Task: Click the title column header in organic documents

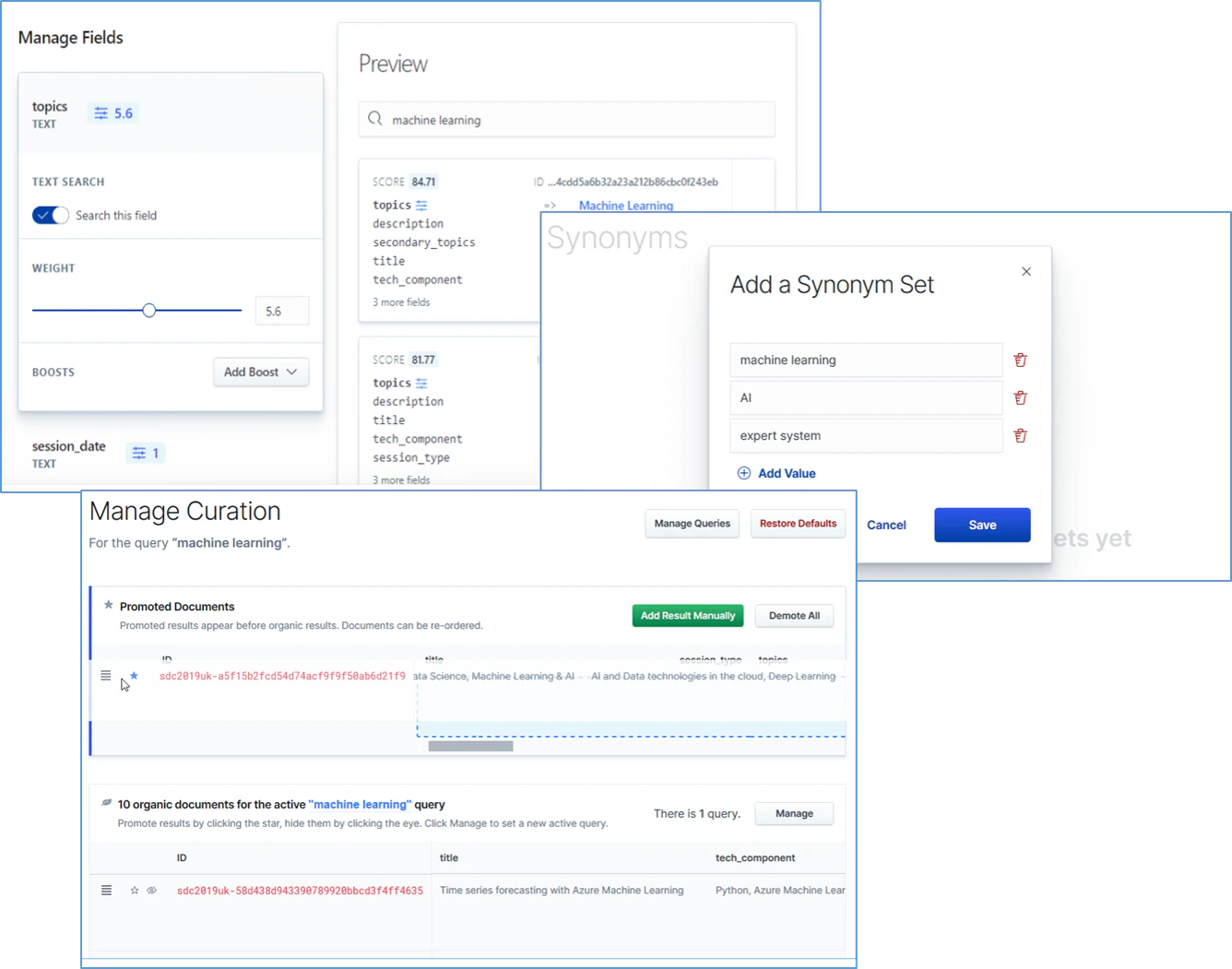Action: pyautogui.click(x=449, y=857)
